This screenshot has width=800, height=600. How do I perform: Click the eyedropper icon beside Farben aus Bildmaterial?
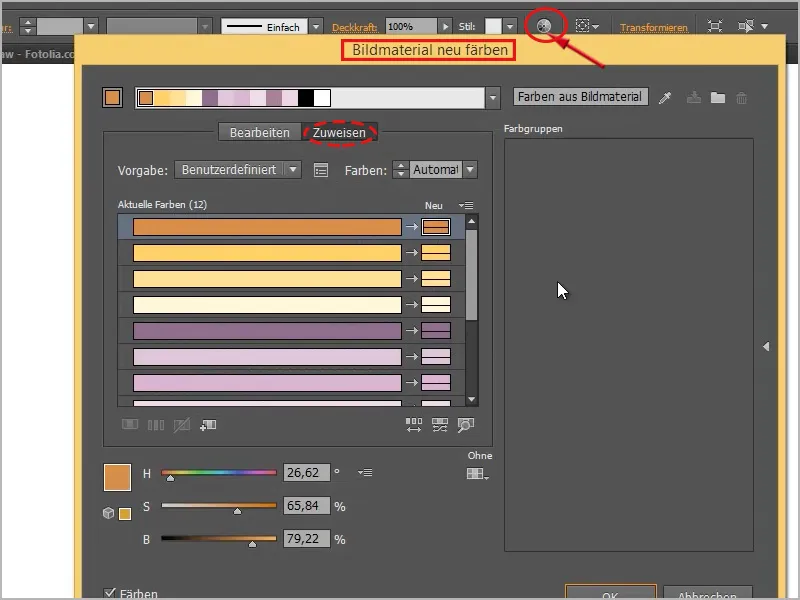665,97
